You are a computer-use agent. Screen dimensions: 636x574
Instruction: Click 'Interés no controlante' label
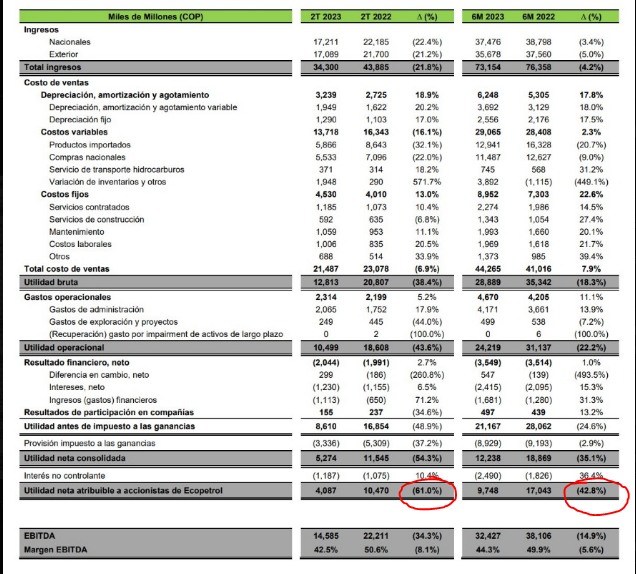click(x=64, y=475)
